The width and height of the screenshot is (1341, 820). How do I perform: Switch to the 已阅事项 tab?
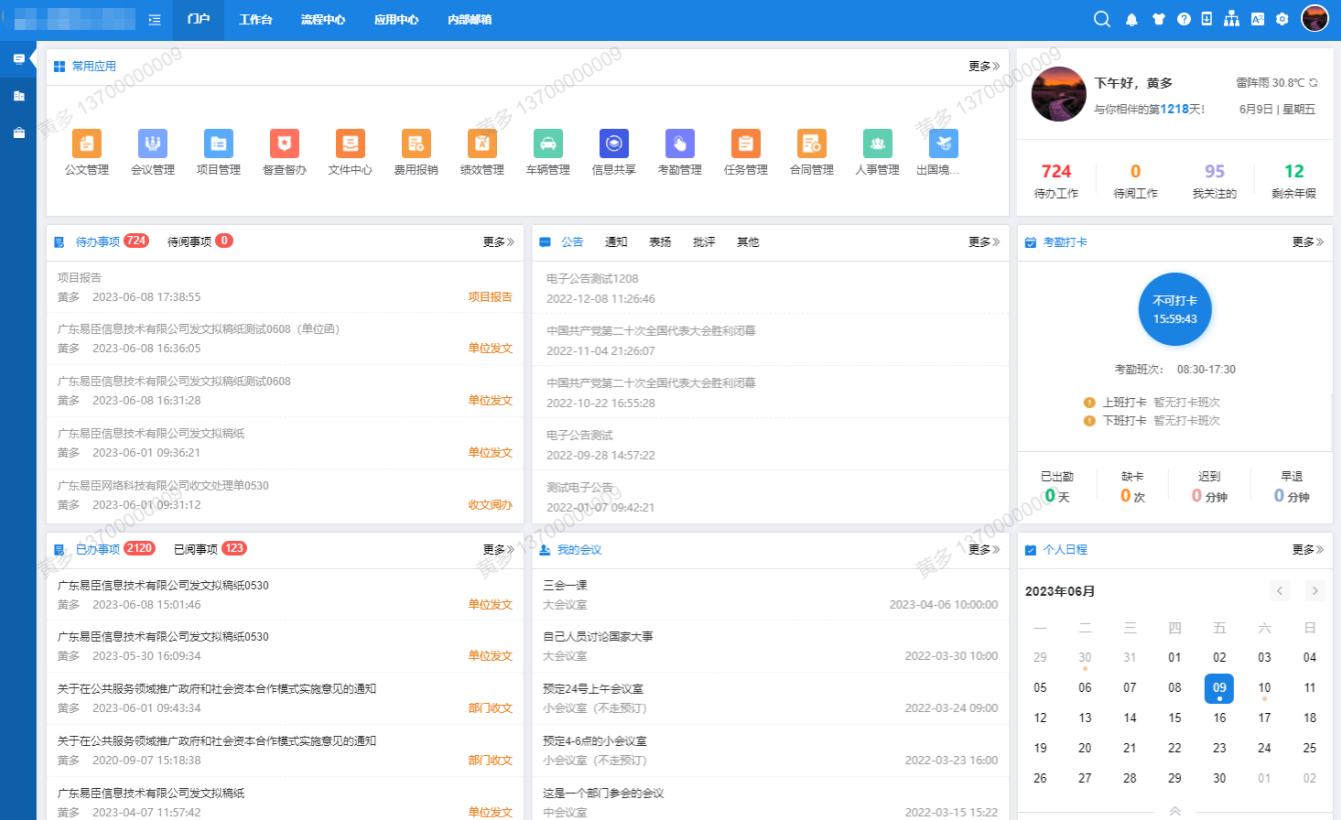click(196, 549)
